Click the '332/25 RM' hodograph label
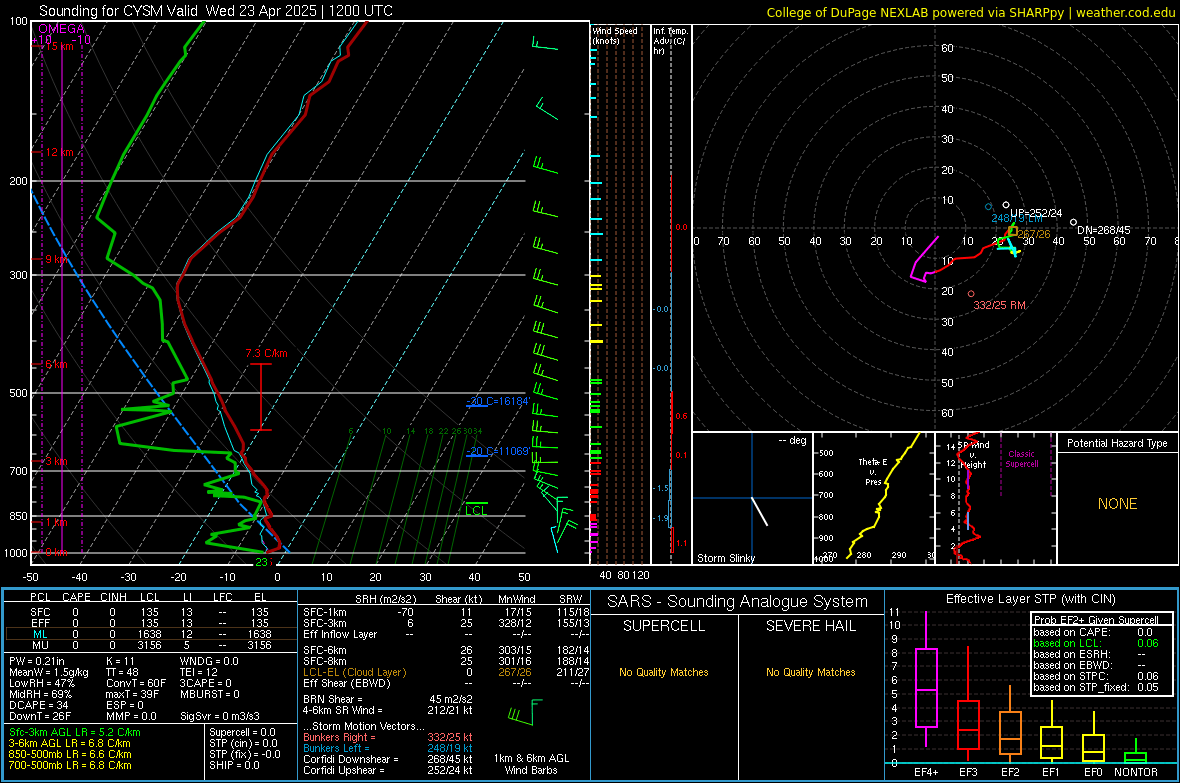Image resolution: width=1180 pixels, height=783 pixels. 999,305
